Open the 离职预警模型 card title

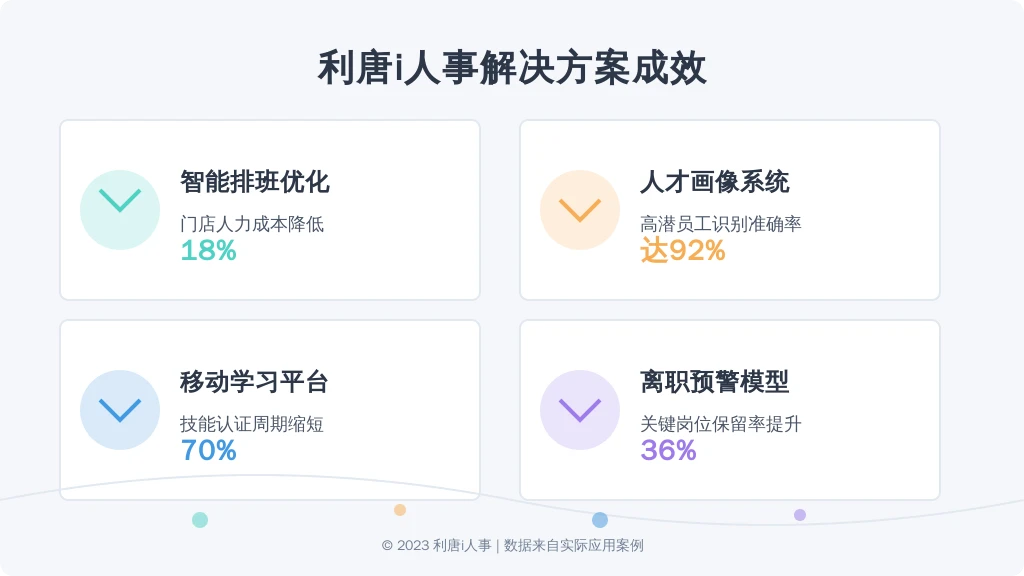(714, 381)
